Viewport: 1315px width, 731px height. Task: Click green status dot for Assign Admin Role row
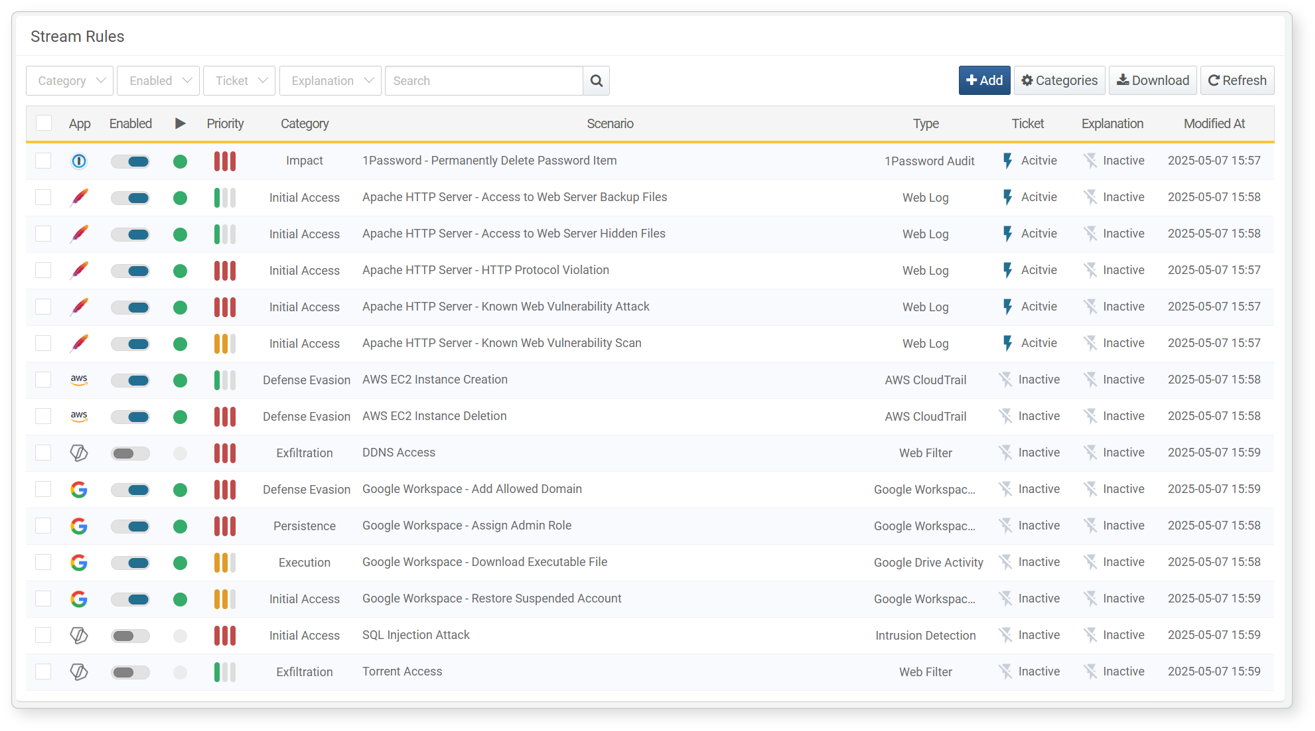tap(180, 526)
